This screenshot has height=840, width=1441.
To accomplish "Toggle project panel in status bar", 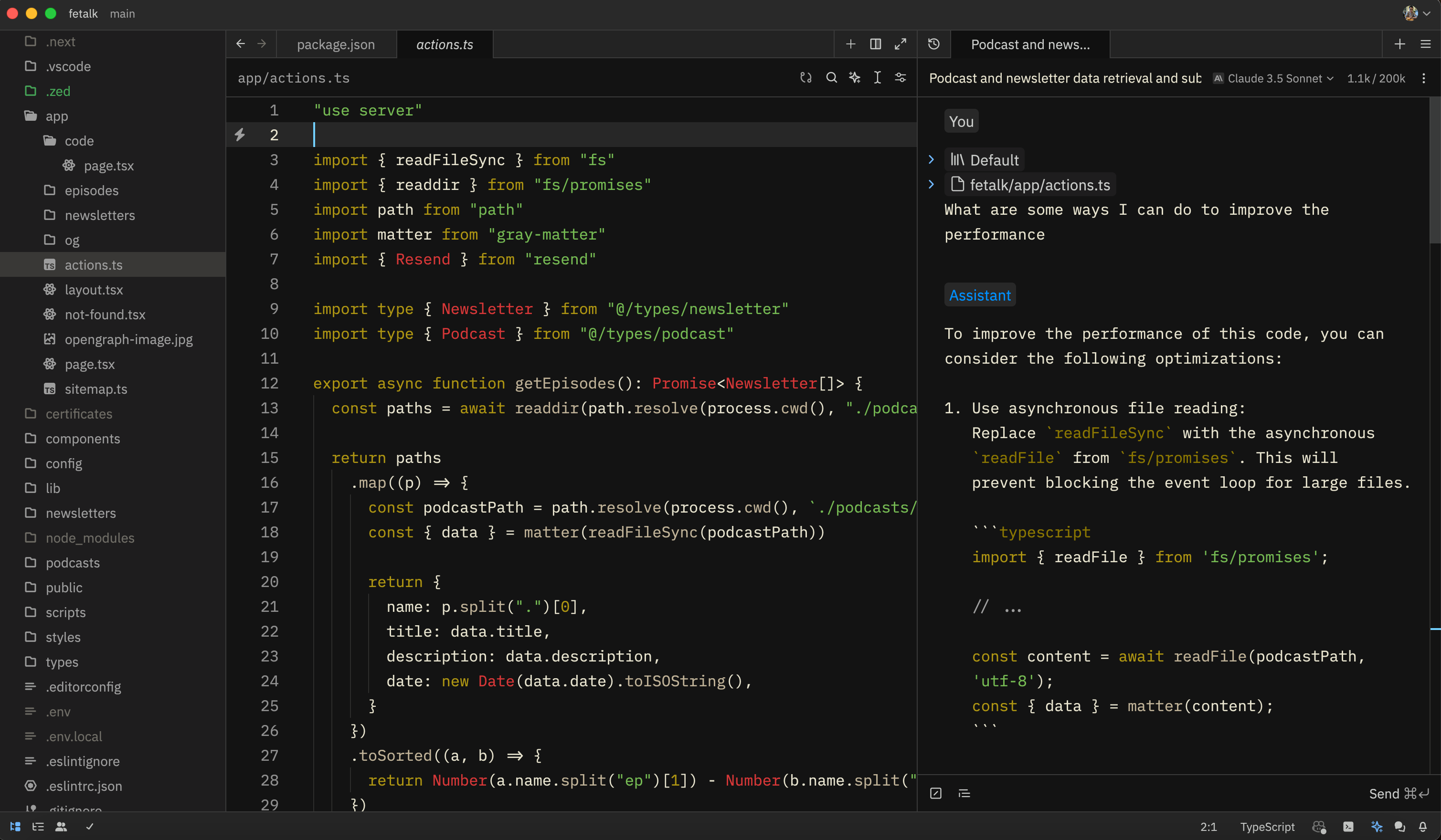I will (x=15, y=826).
